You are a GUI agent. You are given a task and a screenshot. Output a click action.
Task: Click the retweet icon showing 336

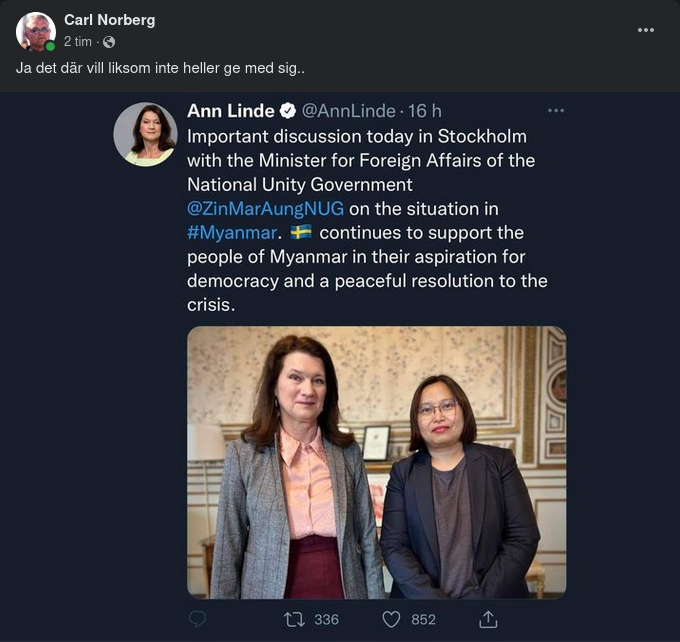pos(295,620)
